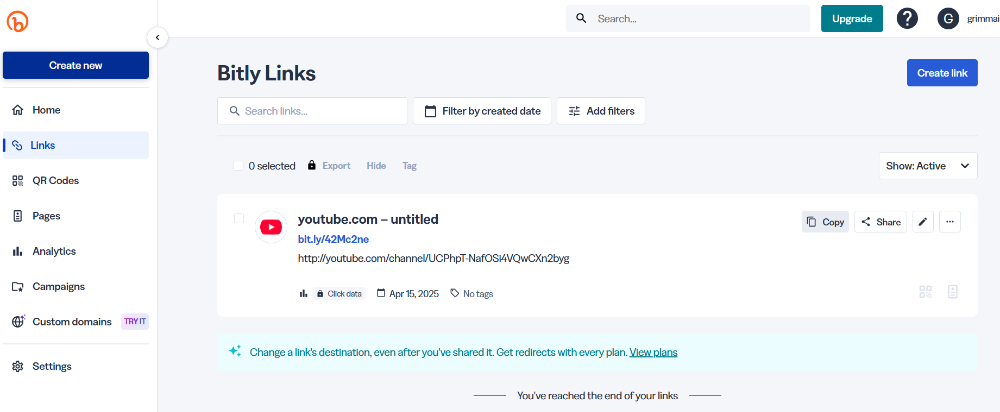Go to Campaigns section
Viewport: 1000px width, 412px height.
coord(76,286)
